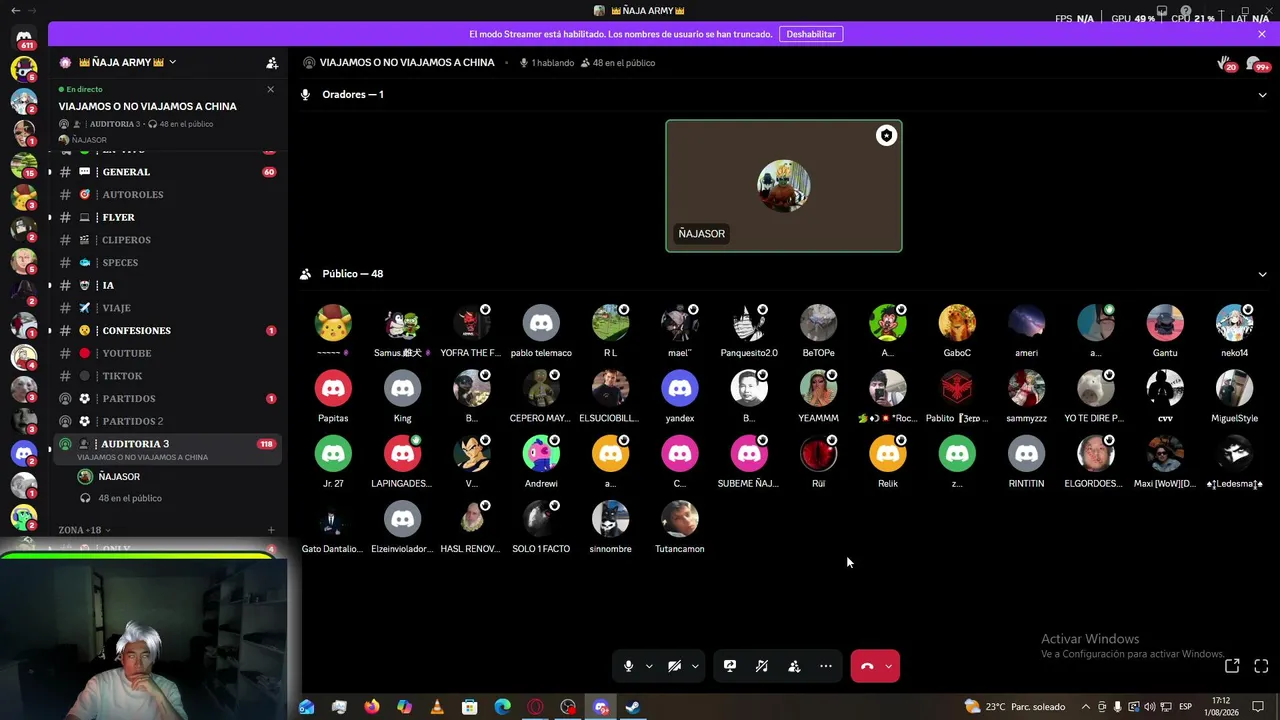Open the notifications avatar with 99+ badge
Image resolution: width=1280 pixels, height=720 pixels.
(x=1257, y=64)
